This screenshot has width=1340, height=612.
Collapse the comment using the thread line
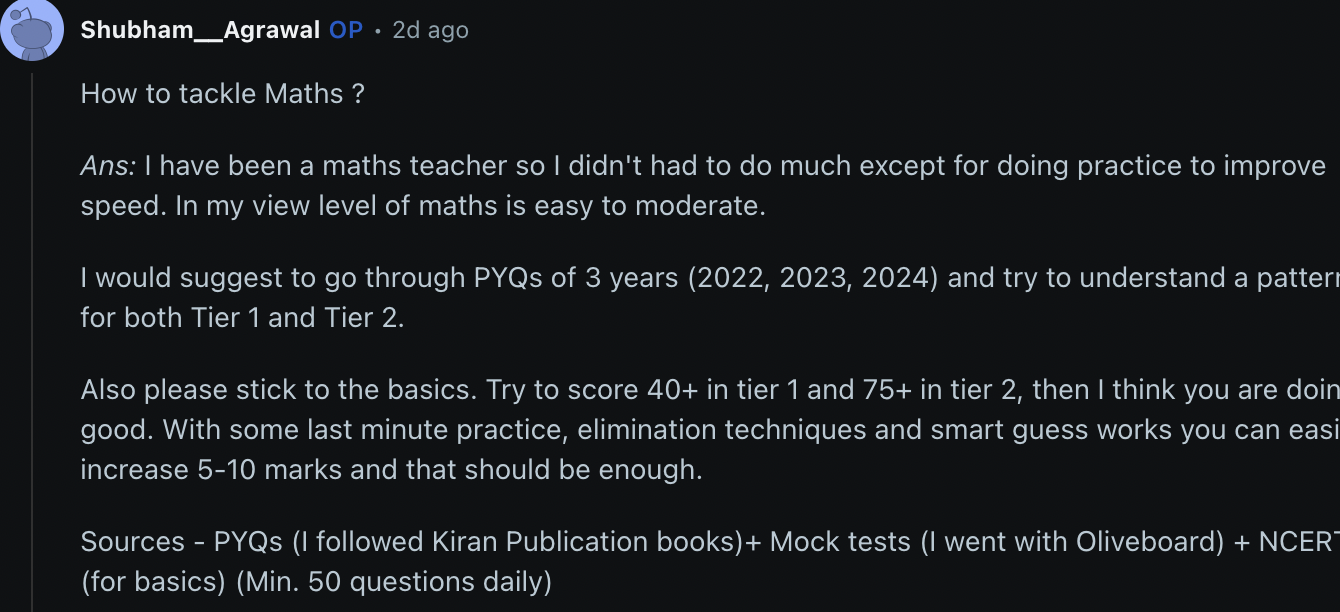(33, 340)
